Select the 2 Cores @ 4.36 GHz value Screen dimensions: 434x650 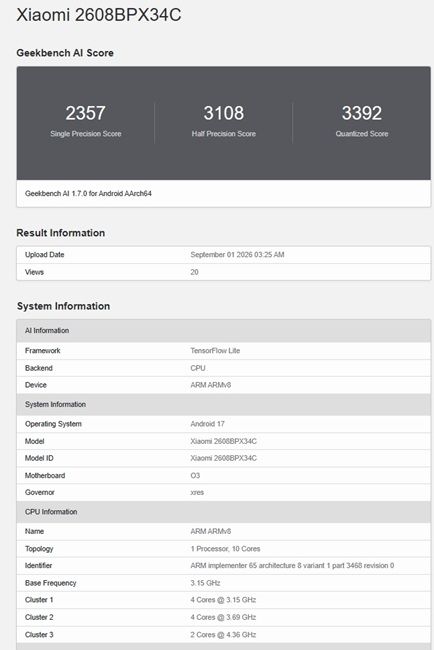(223, 635)
